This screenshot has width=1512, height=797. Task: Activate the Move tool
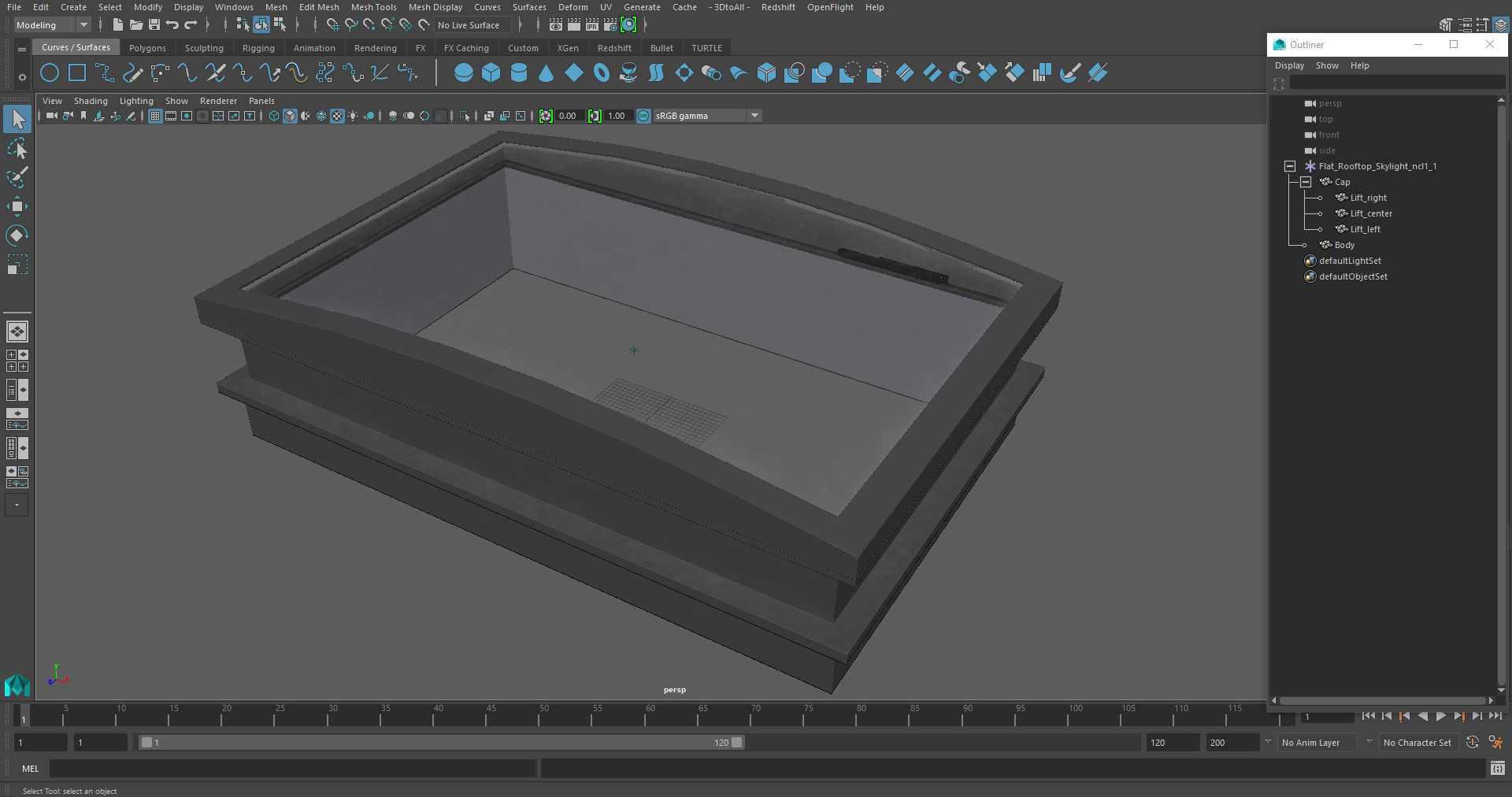click(x=17, y=206)
